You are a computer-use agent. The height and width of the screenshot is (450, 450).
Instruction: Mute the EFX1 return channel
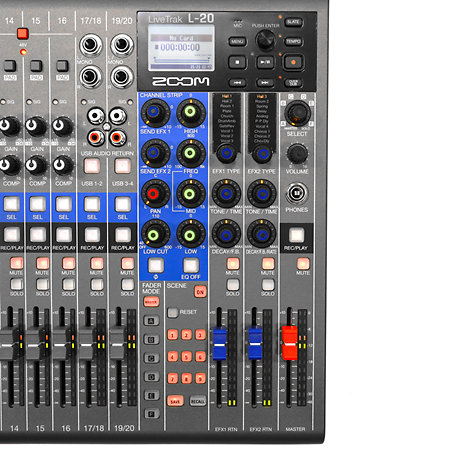(233, 263)
